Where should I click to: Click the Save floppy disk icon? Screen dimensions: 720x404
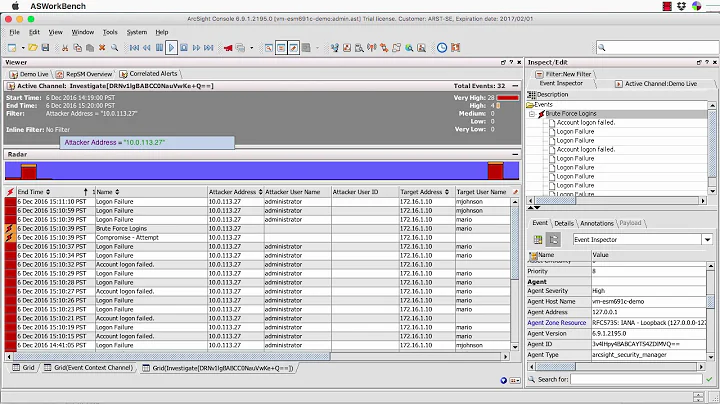coord(45,48)
